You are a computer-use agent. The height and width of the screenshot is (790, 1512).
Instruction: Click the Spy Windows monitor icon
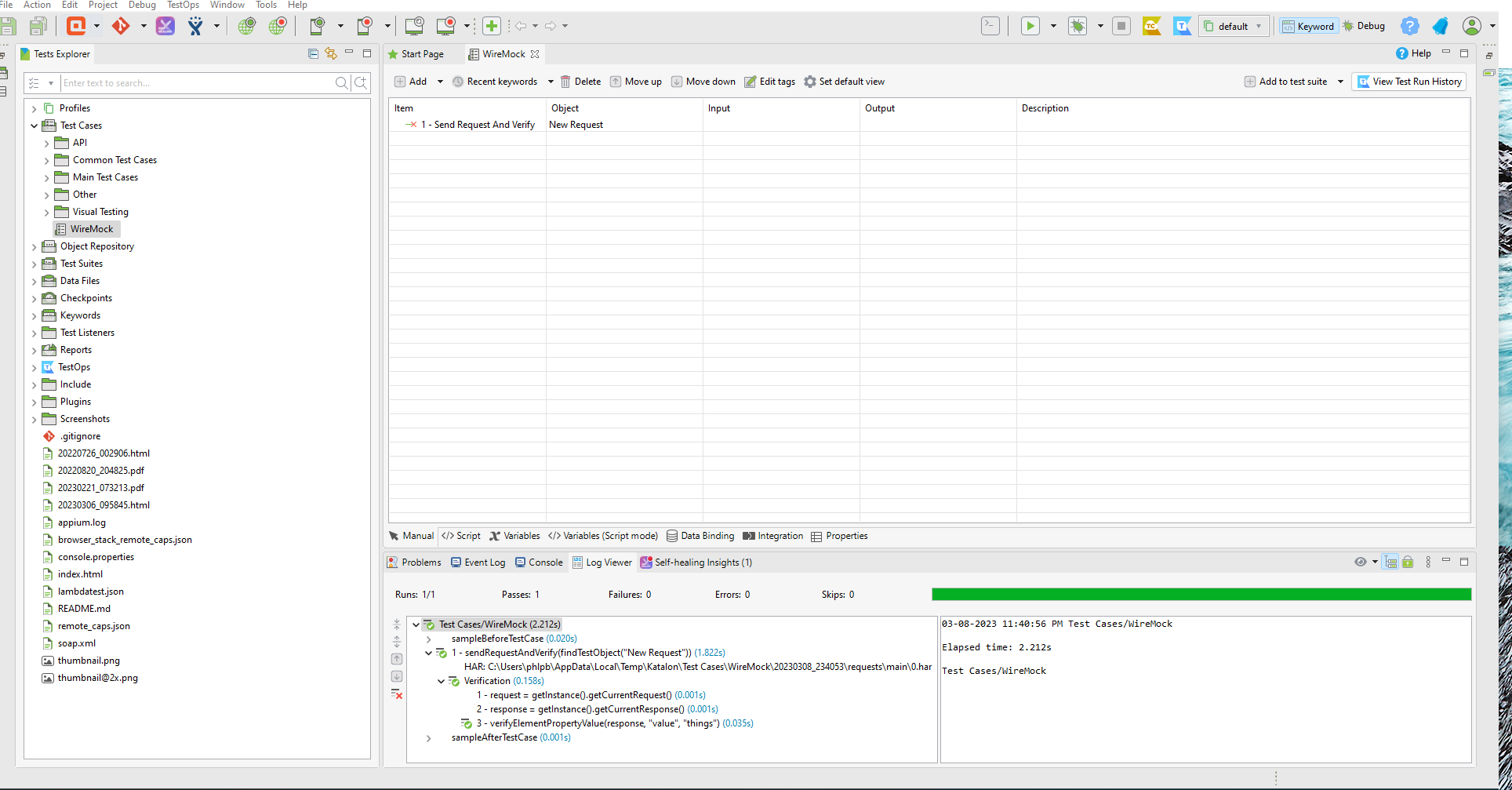pos(414,26)
